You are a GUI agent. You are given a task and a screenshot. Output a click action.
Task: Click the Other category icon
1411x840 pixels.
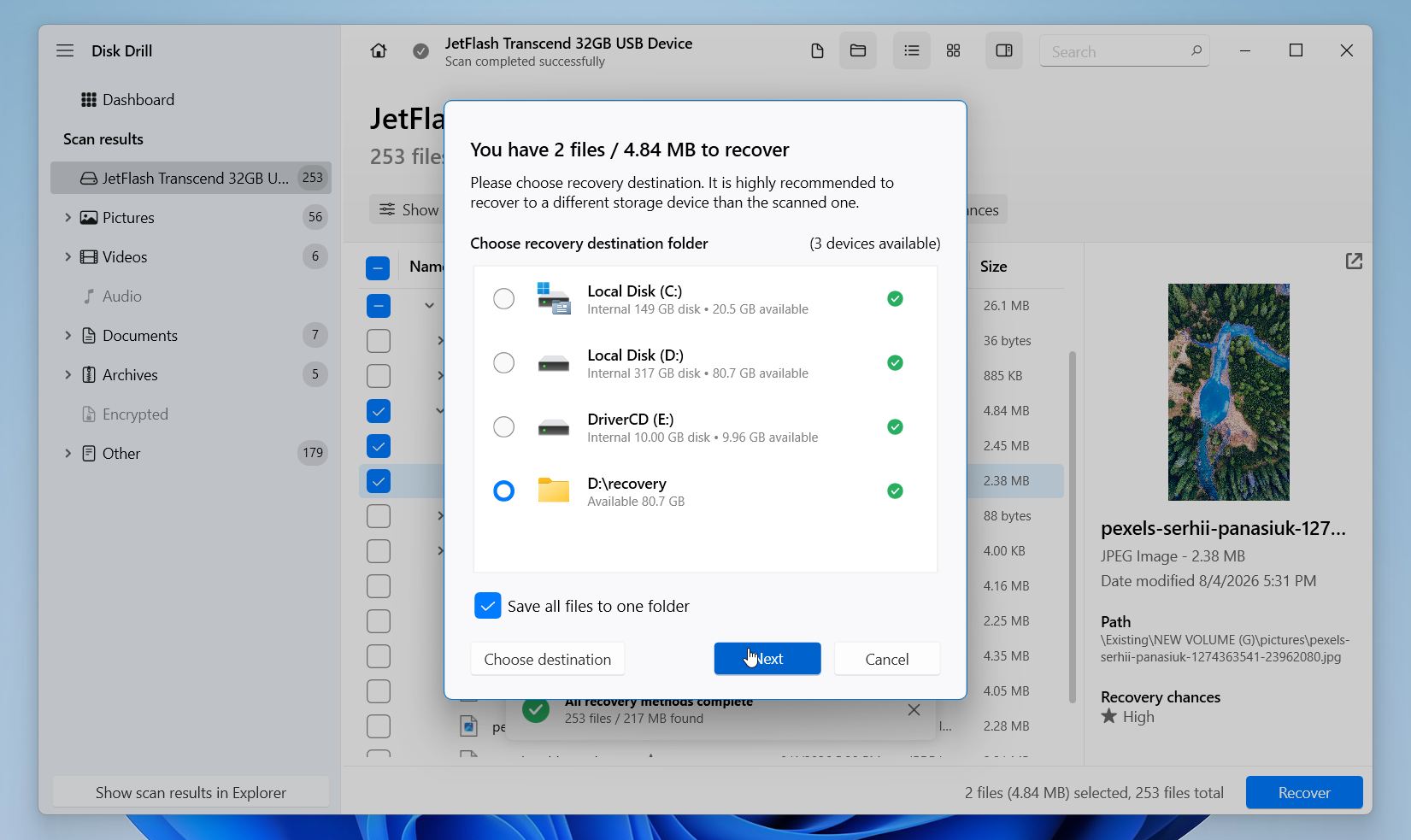pyautogui.click(x=89, y=454)
